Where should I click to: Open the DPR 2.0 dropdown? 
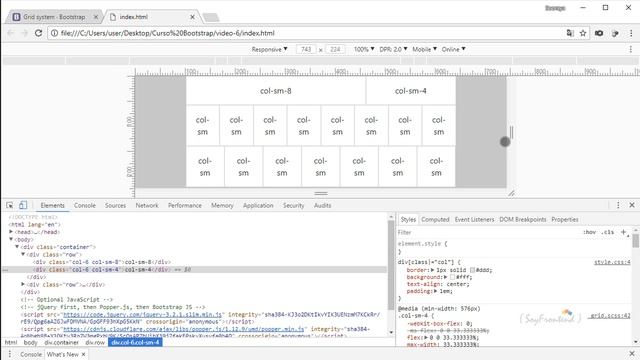pyautogui.click(x=393, y=49)
